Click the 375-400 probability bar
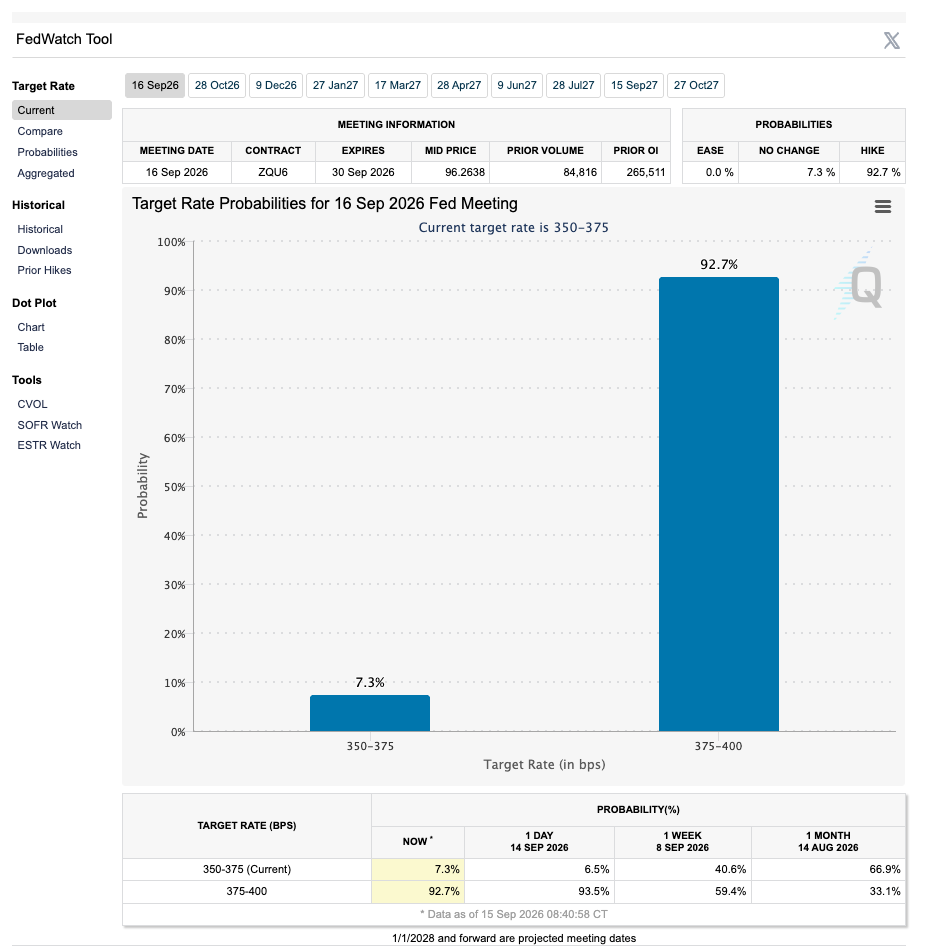Viewport: 935px width, 950px height. 719,504
